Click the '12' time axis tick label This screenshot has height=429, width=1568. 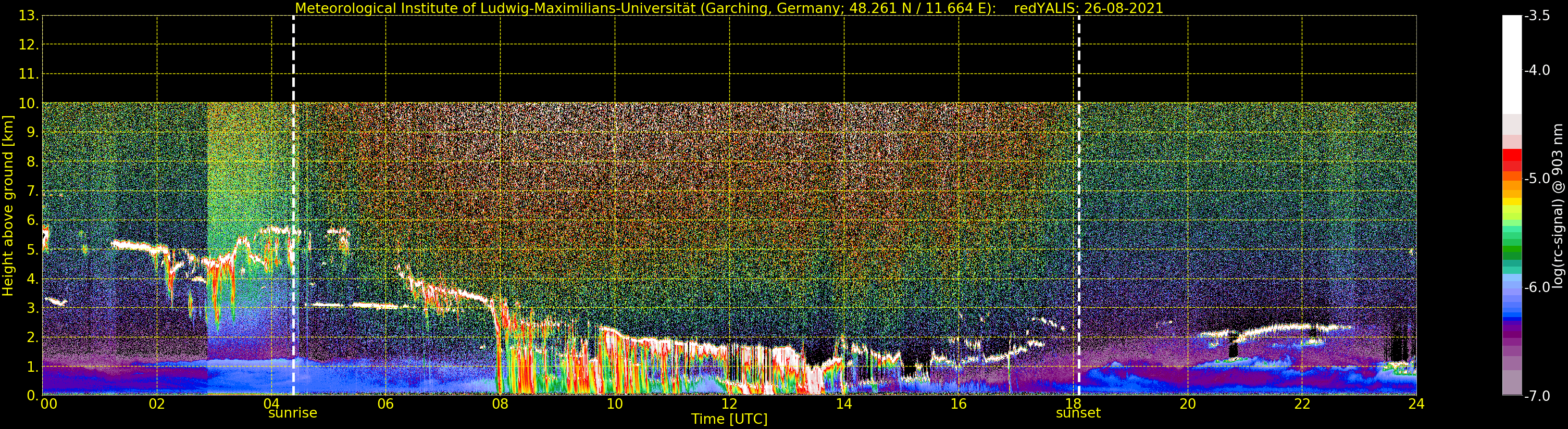tap(729, 404)
